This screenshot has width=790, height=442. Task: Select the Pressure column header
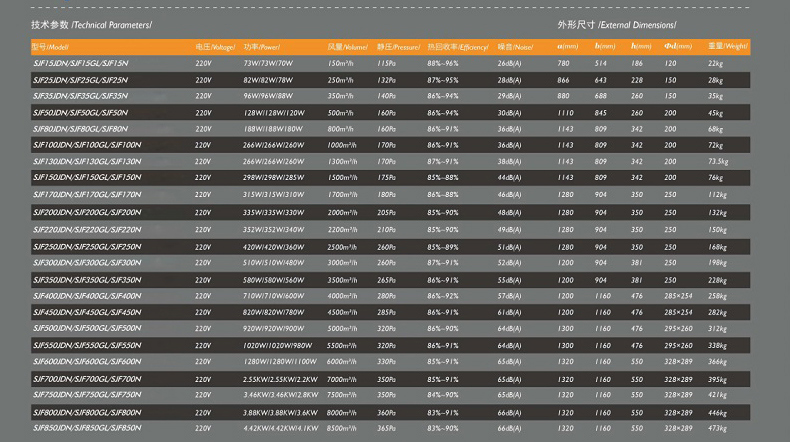click(x=398, y=46)
